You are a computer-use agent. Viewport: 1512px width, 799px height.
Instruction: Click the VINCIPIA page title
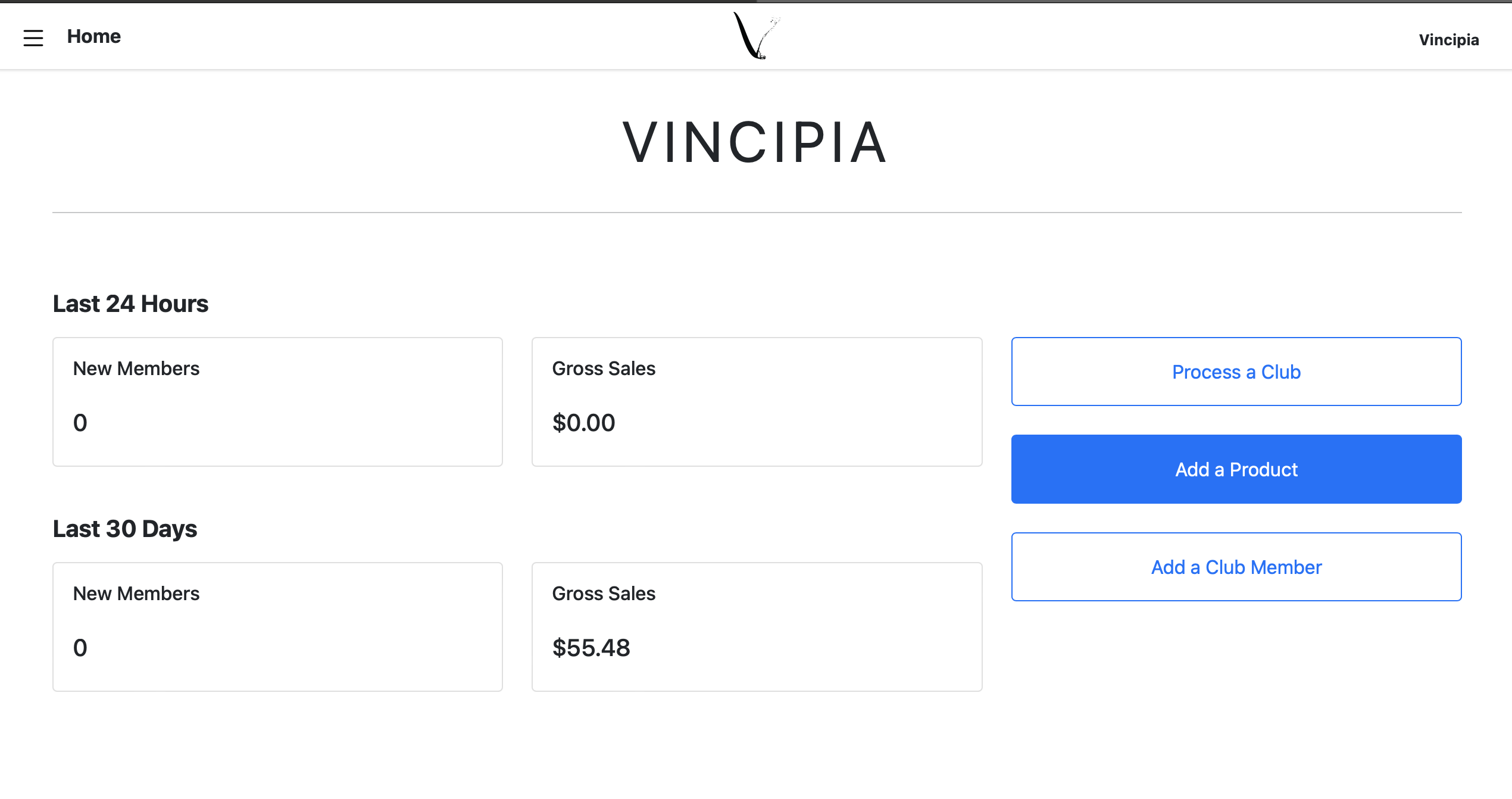coord(755,142)
